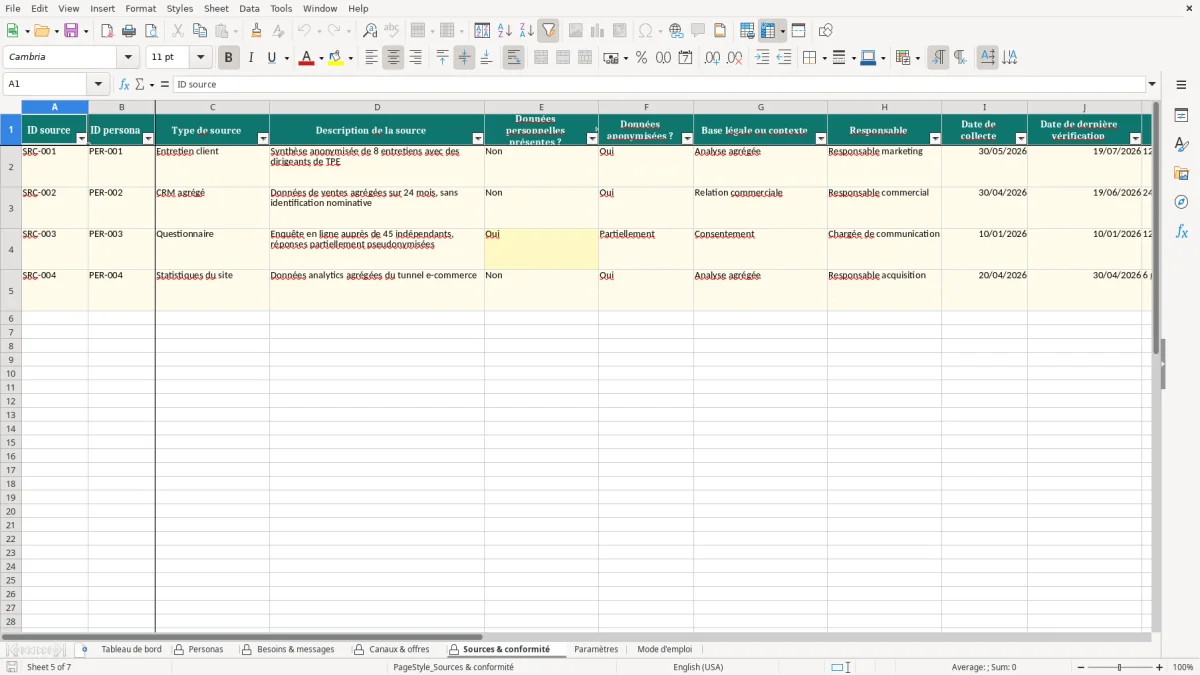Viewport: 1200px width, 675px height.
Task: Center text horizontally
Action: tap(393, 58)
